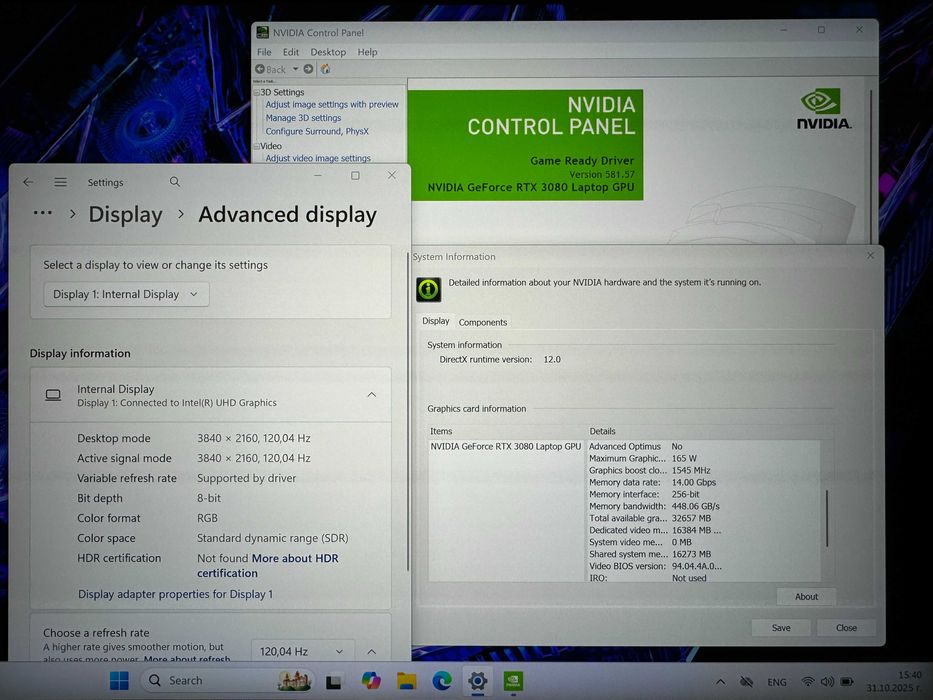Open File menu in NVIDIA Control Panel
The height and width of the screenshot is (700, 933).
[x=264, y=52]
